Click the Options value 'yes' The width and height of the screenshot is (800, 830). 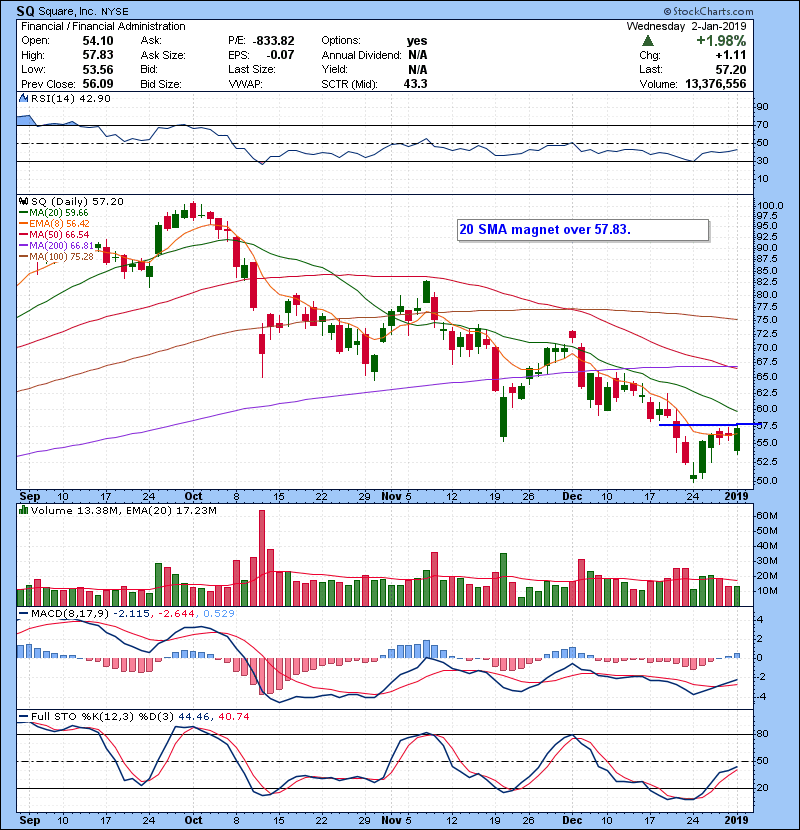pyautogui.click(x=417, y=41)
